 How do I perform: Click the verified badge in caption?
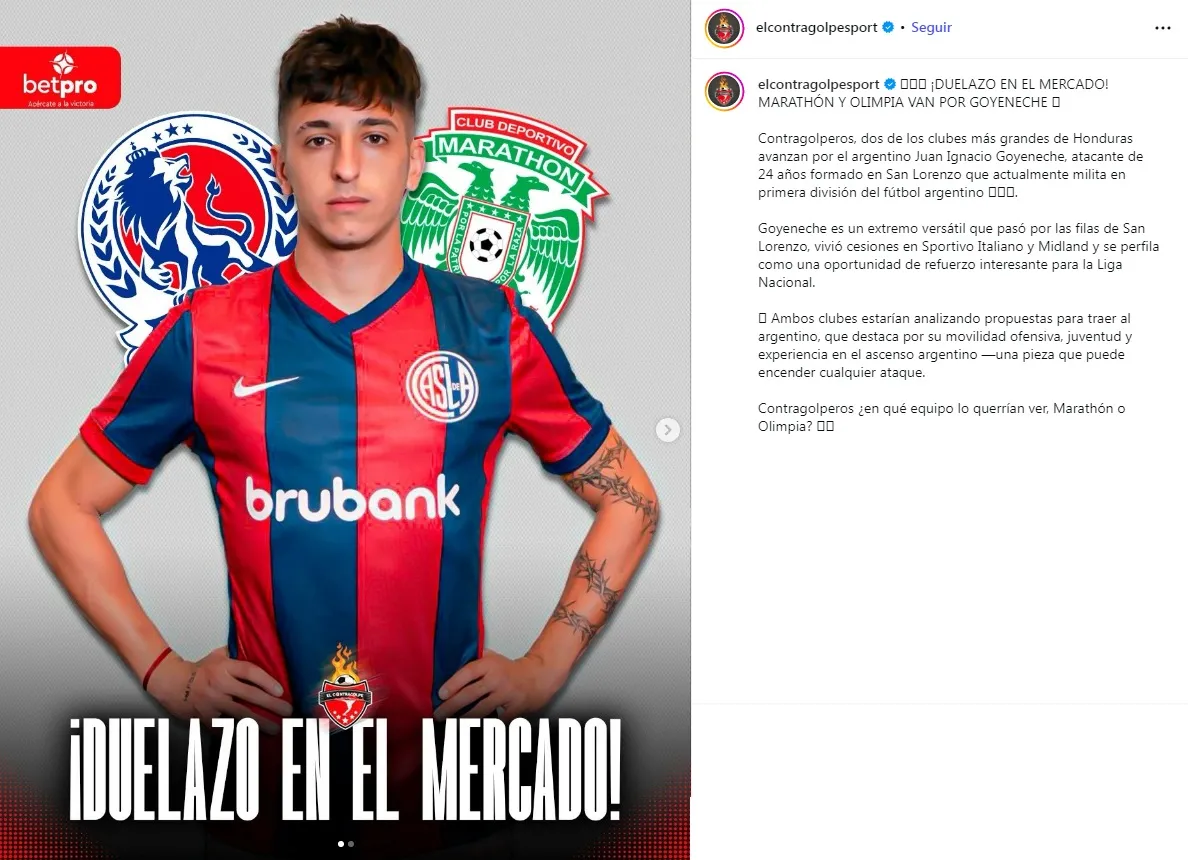(x=889, y=84)
